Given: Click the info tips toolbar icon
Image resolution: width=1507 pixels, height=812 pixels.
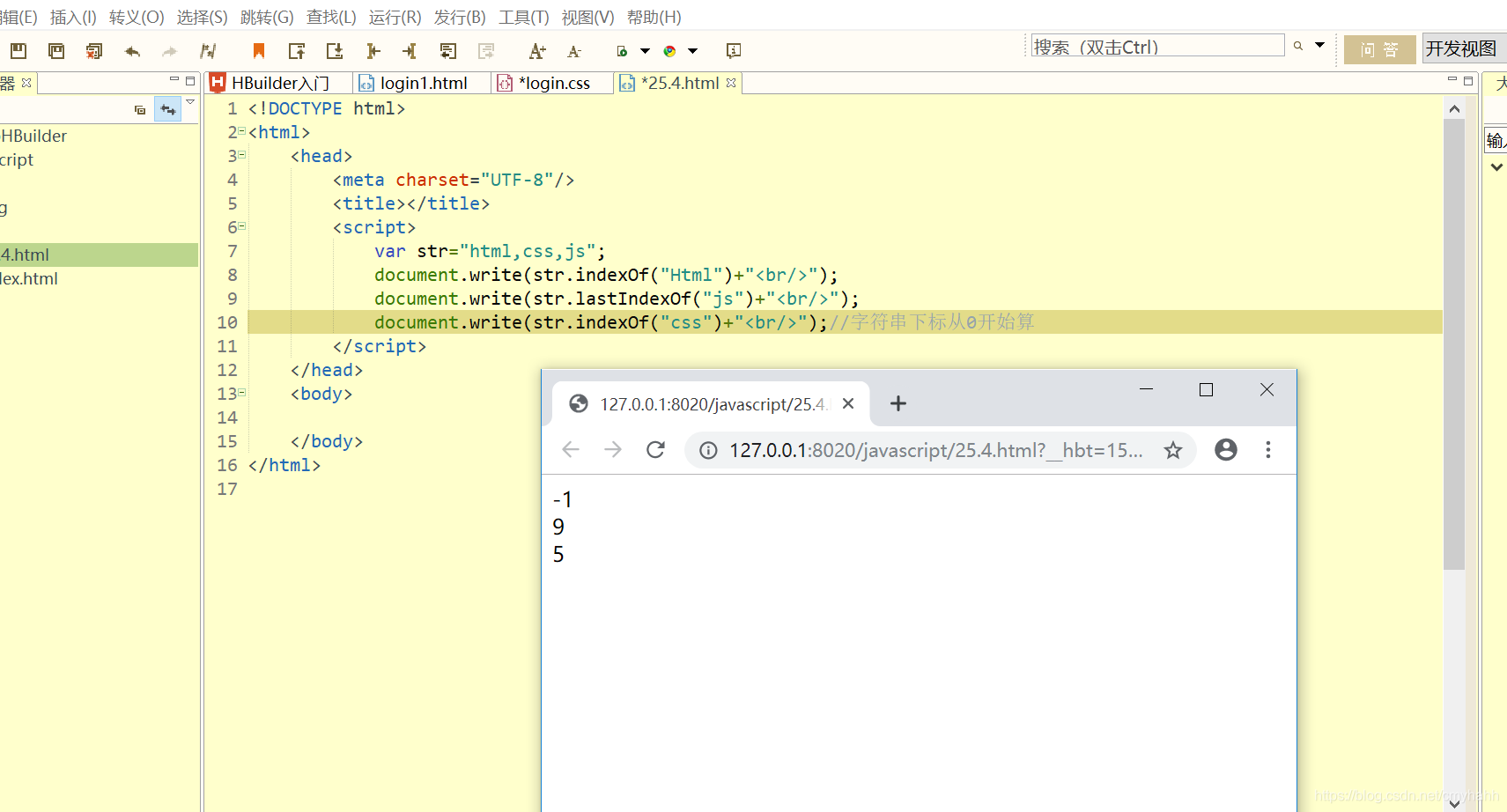Looking at the screenshot, I should pyautogui.click(x=734, y=51).
